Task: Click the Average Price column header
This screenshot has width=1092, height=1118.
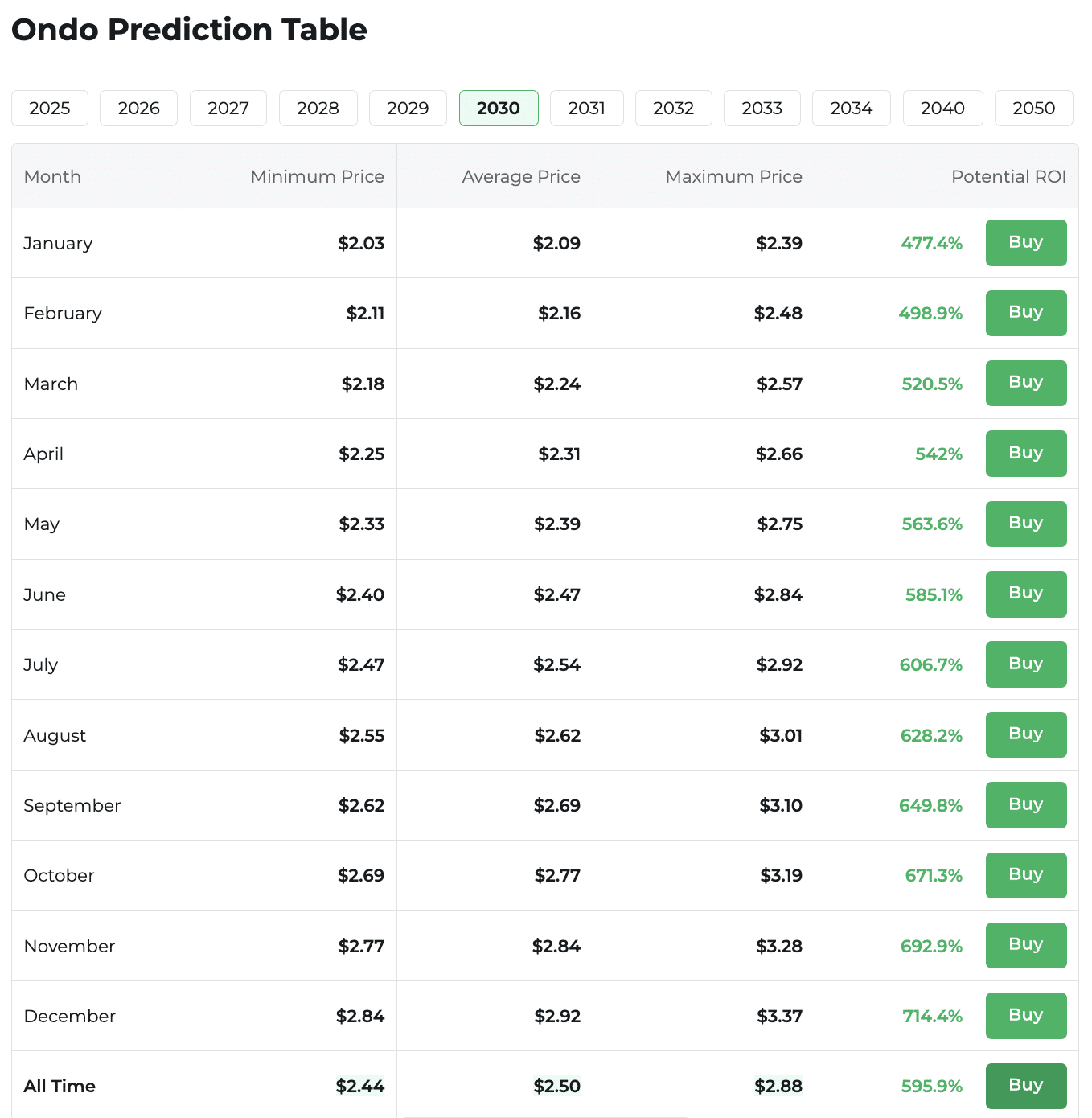Action: (x=521, y=176)
